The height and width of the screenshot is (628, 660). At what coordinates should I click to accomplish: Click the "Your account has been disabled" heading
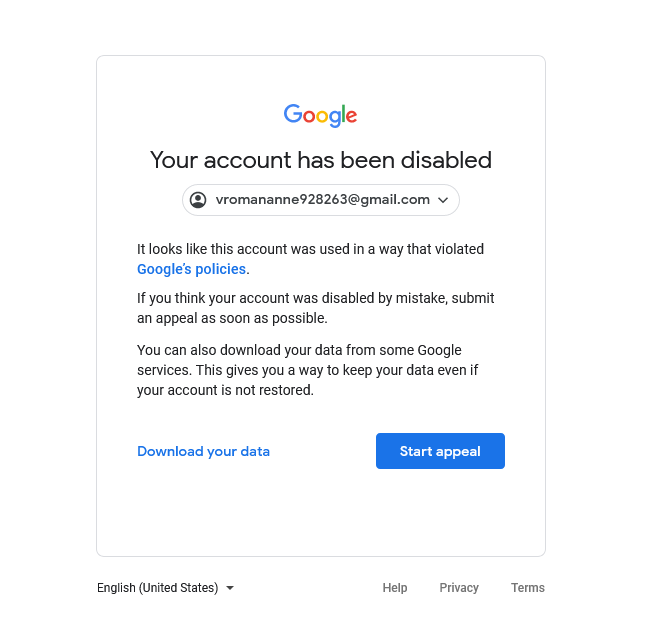pyautogui.click(x=320, y=160)
